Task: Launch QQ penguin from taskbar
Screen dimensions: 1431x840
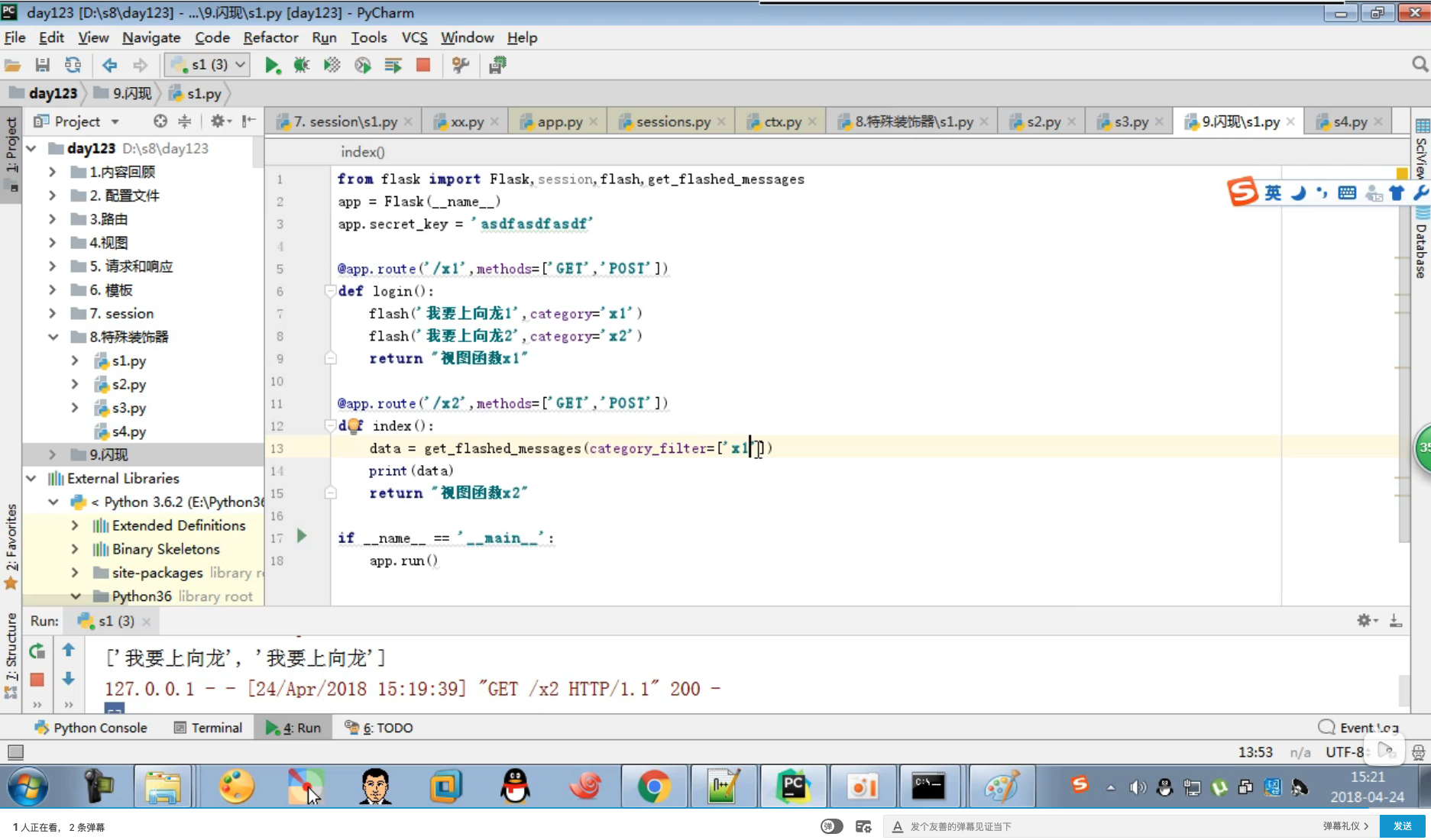Action: coord(515,787)
